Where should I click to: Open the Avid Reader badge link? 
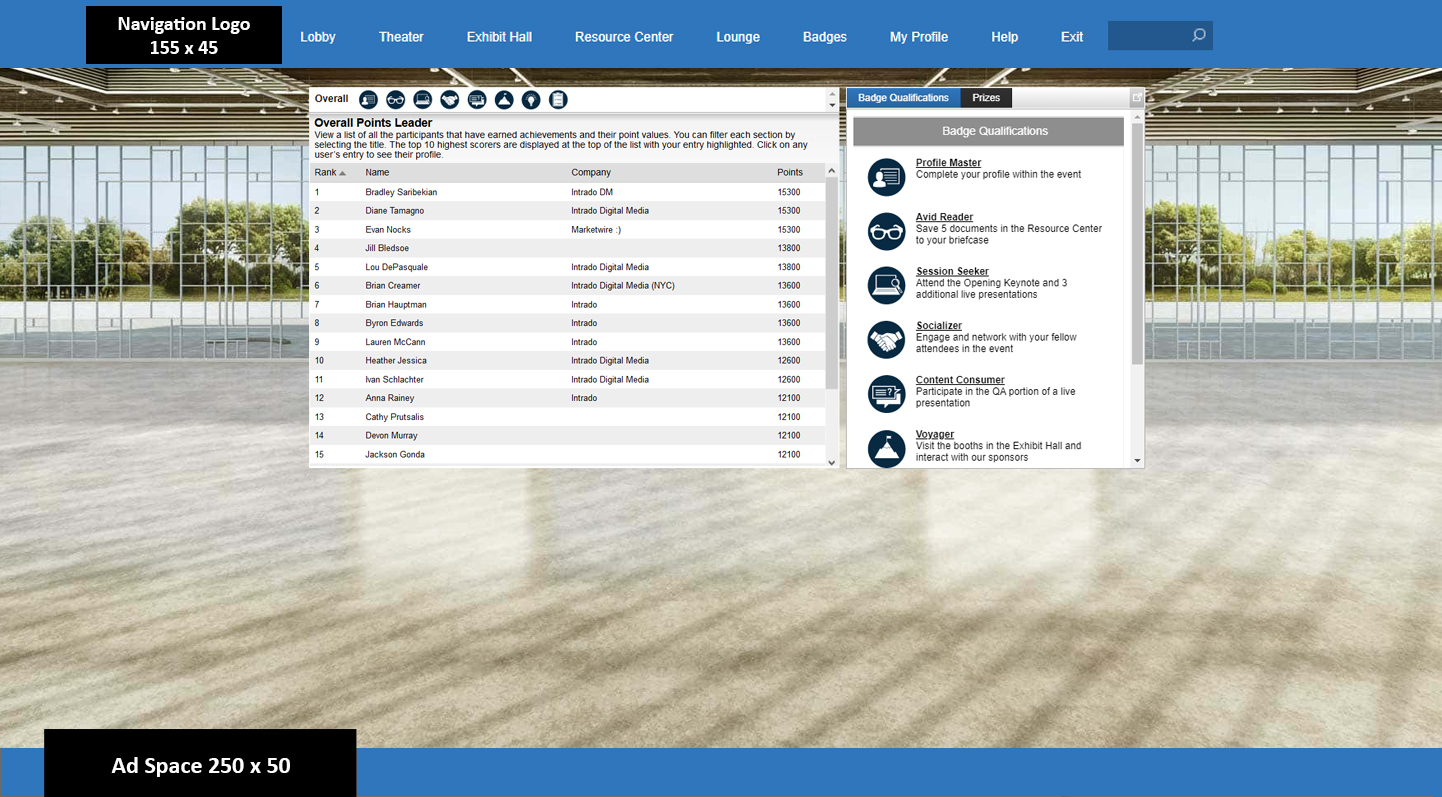click(944, 217)
